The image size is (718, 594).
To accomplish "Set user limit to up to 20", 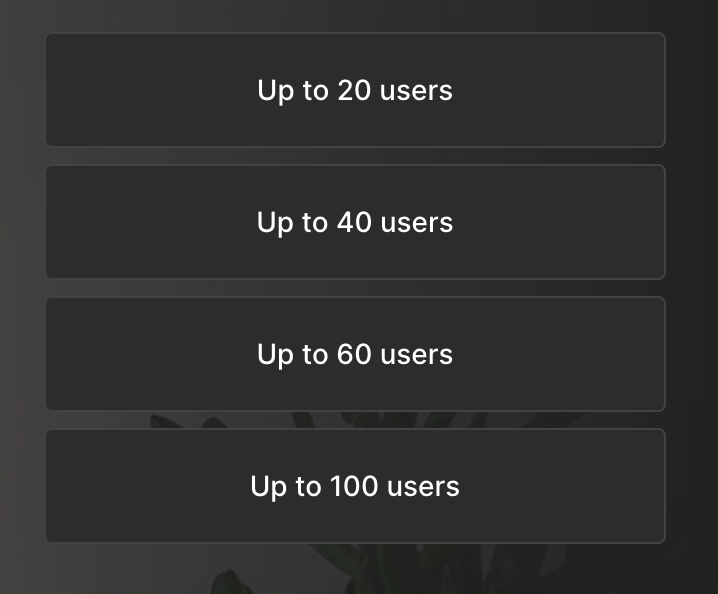I will (355, 90).
